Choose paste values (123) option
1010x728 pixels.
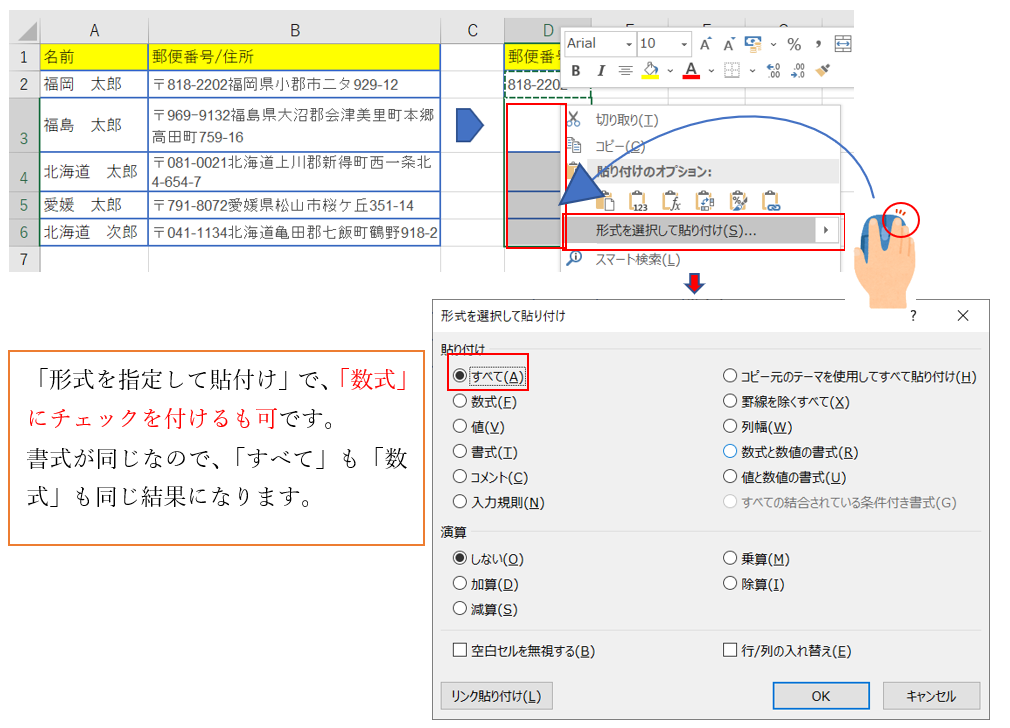coord(640,202)
